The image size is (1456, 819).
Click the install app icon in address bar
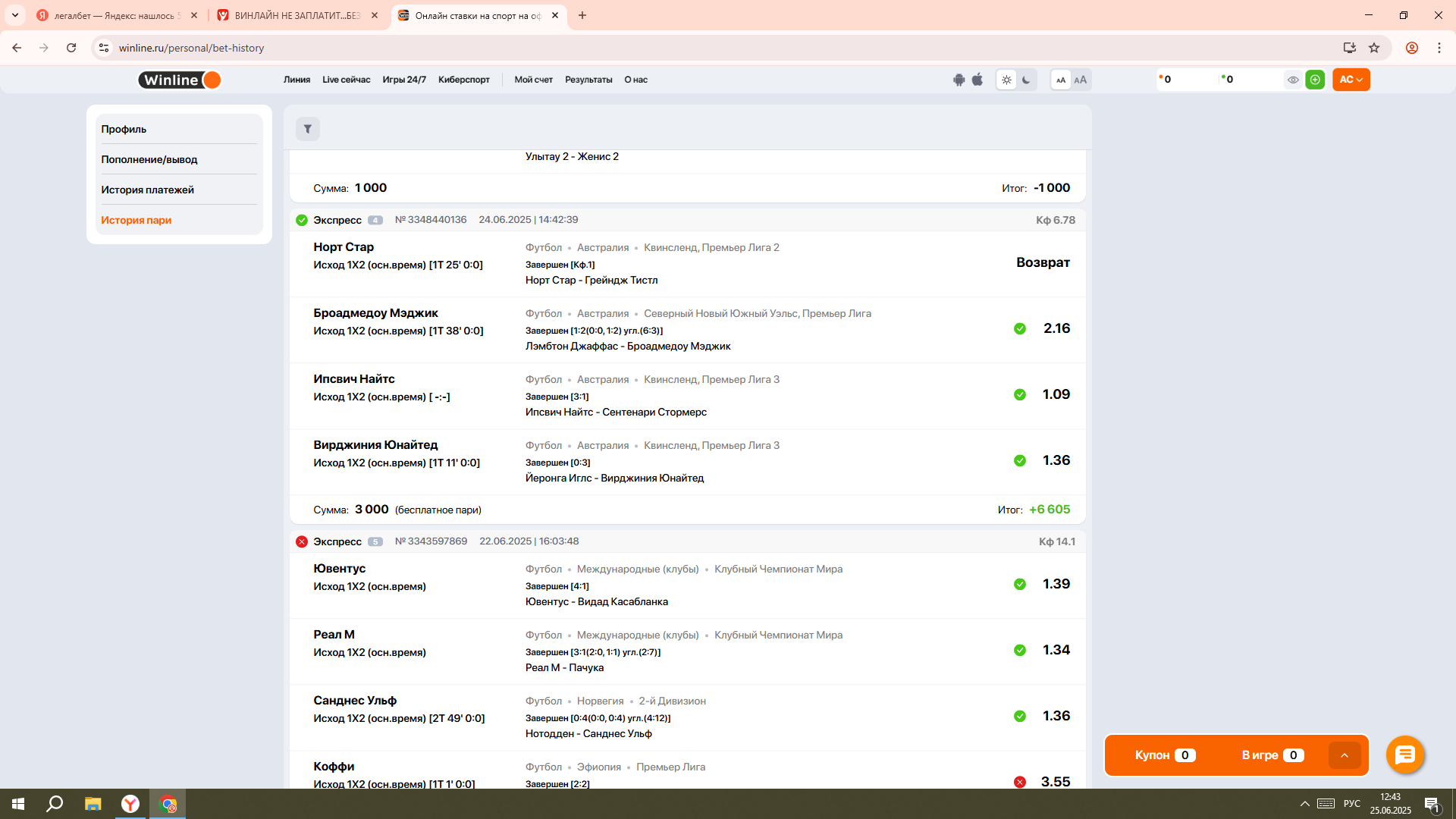pyautogui.click(x=1350, y=48)
